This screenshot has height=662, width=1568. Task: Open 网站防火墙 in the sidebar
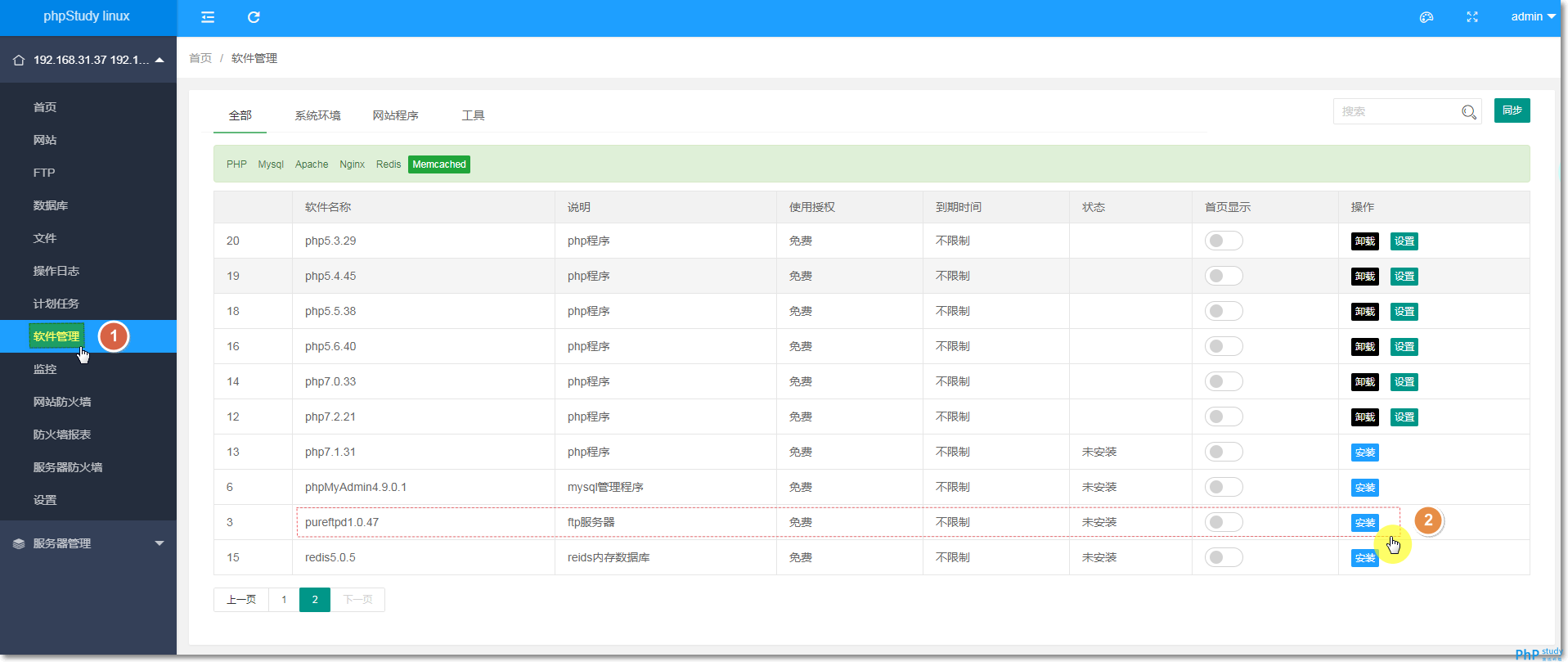pyautogui.click(x=62, y=402)
